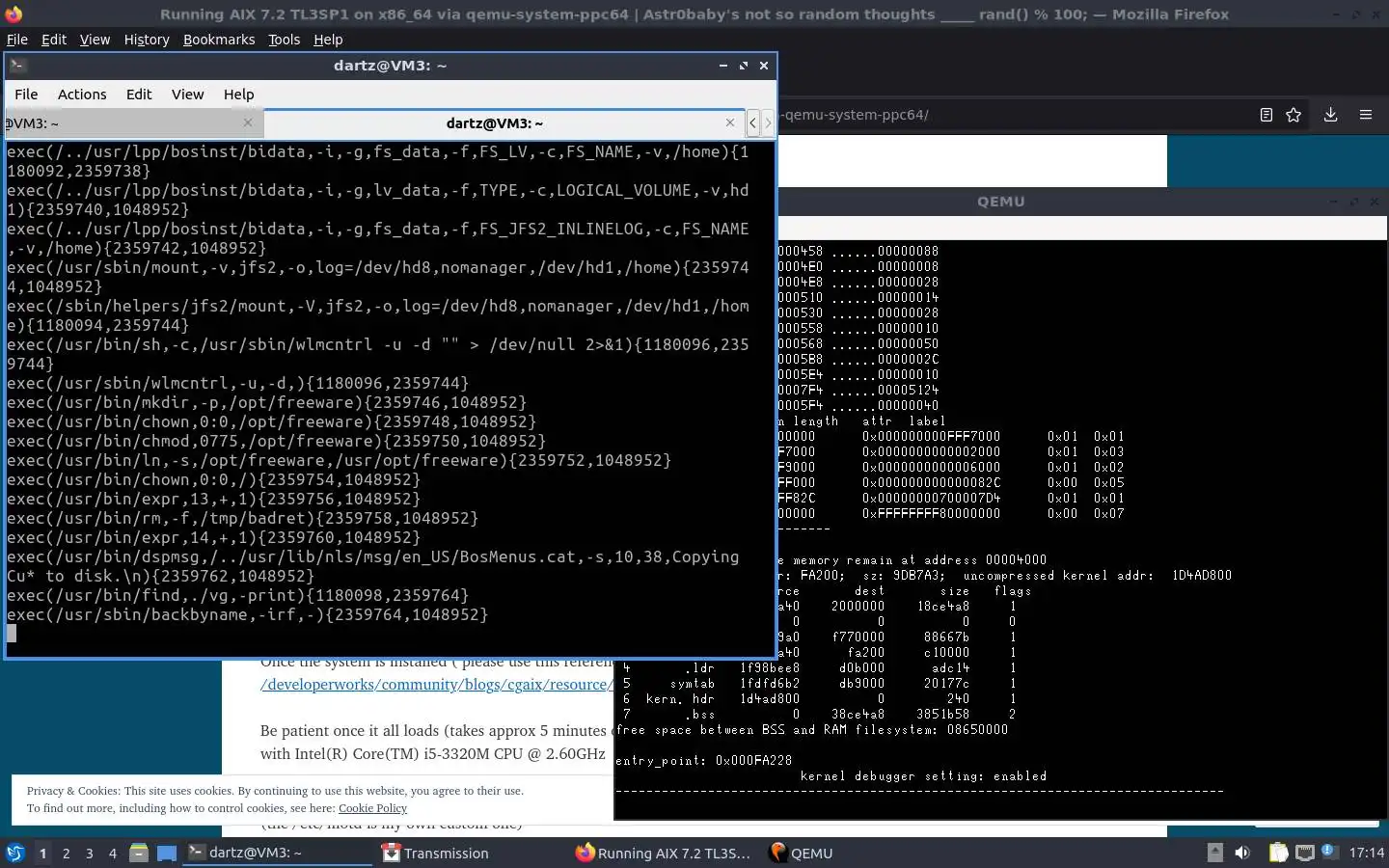1389x868 pixels.
Task: Toggle Firefox reader view icon
Action: tap(1266, 115)
